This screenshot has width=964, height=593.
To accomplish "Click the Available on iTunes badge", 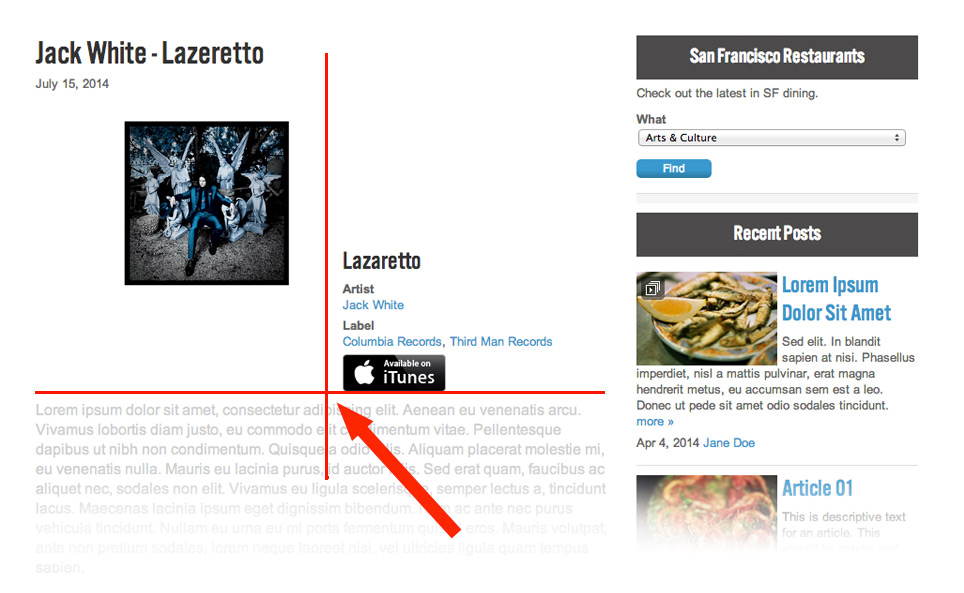I will pyautogui.click(x=394, y=372).
